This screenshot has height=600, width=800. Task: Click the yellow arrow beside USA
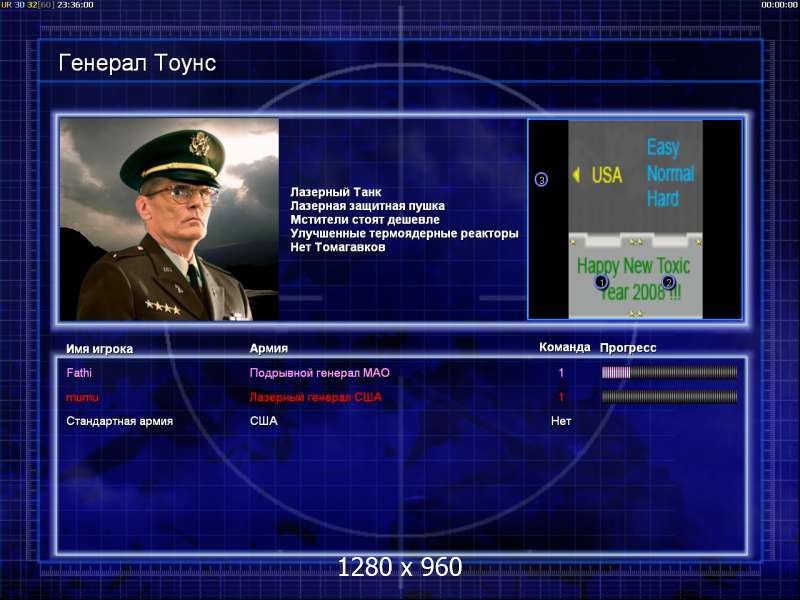(576, 175)
